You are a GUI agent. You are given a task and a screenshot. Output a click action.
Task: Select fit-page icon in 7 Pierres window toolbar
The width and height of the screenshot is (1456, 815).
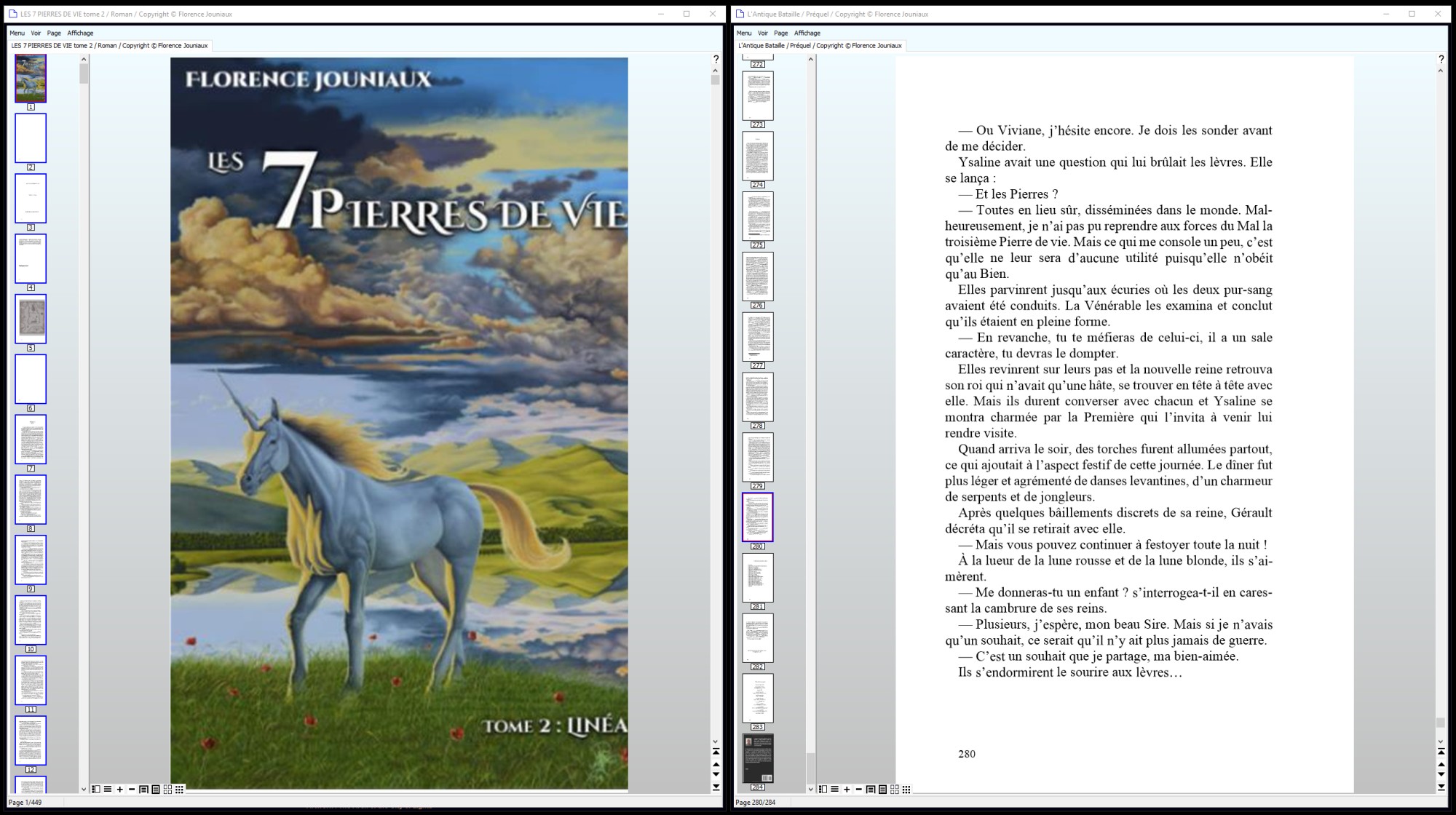pyautogui.click(x=143, y=790)
